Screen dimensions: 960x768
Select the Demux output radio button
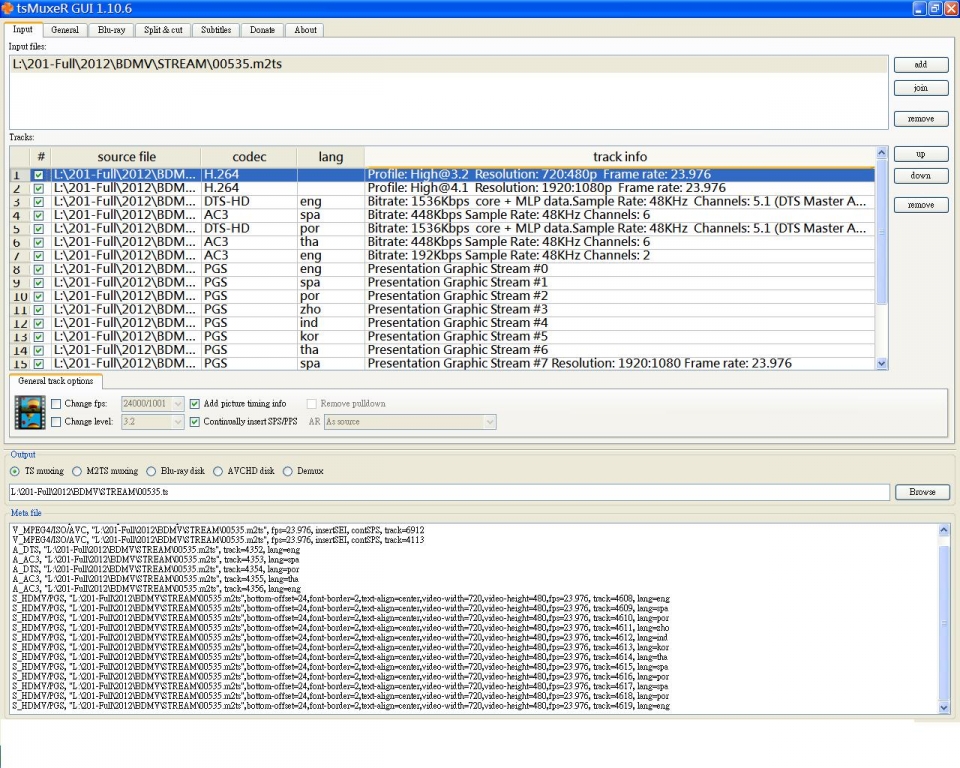click(288, 471)
